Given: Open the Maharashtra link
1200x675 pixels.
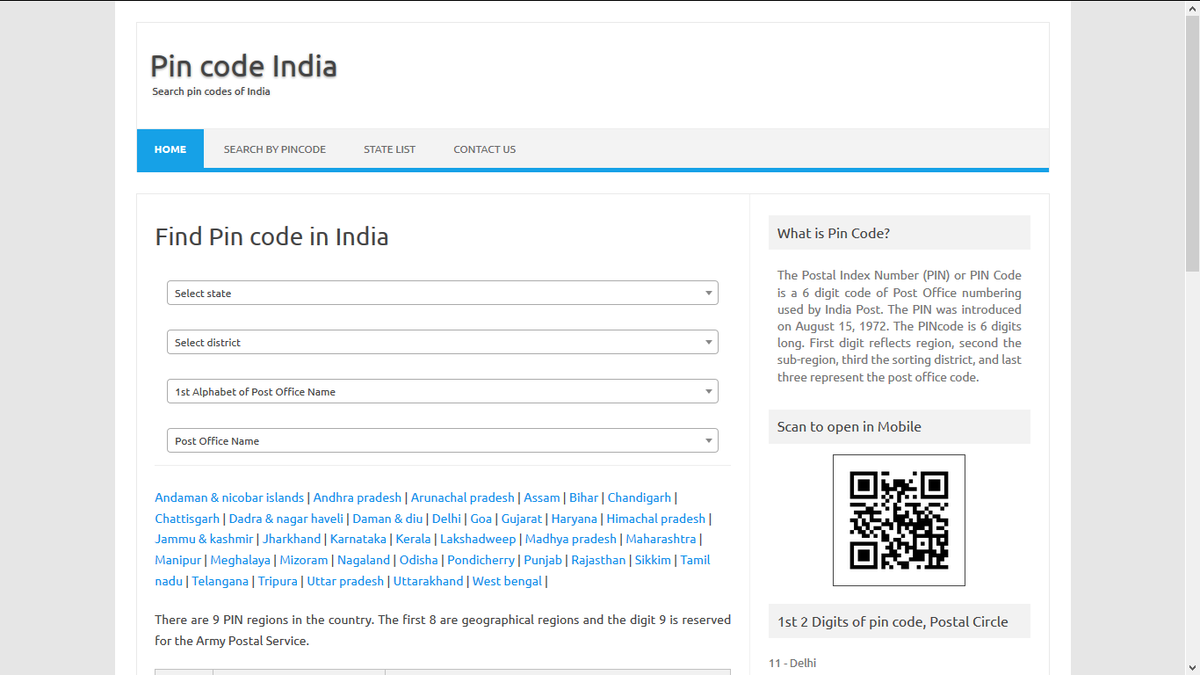Looking at the screenshot, I should (x=661, y=539).
